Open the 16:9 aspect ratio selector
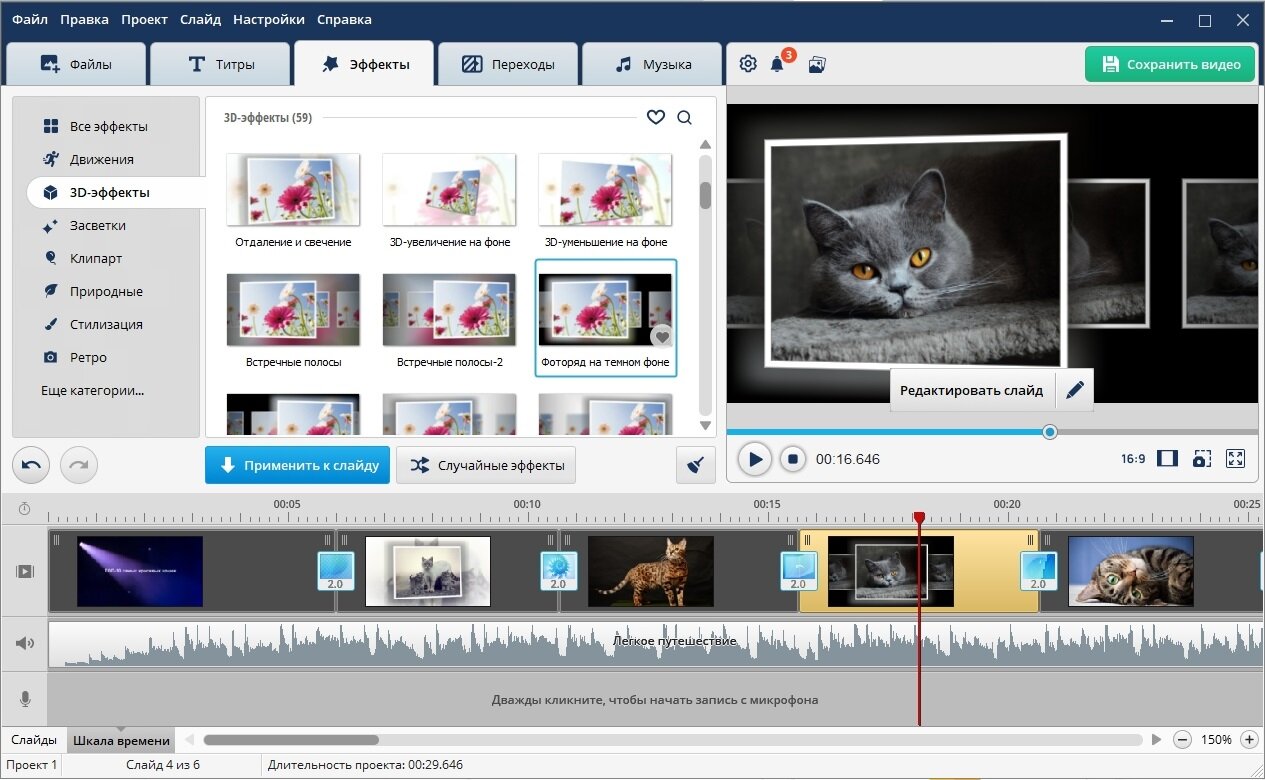This screenshot has height=780, width=1265. tap(1133, 459)
